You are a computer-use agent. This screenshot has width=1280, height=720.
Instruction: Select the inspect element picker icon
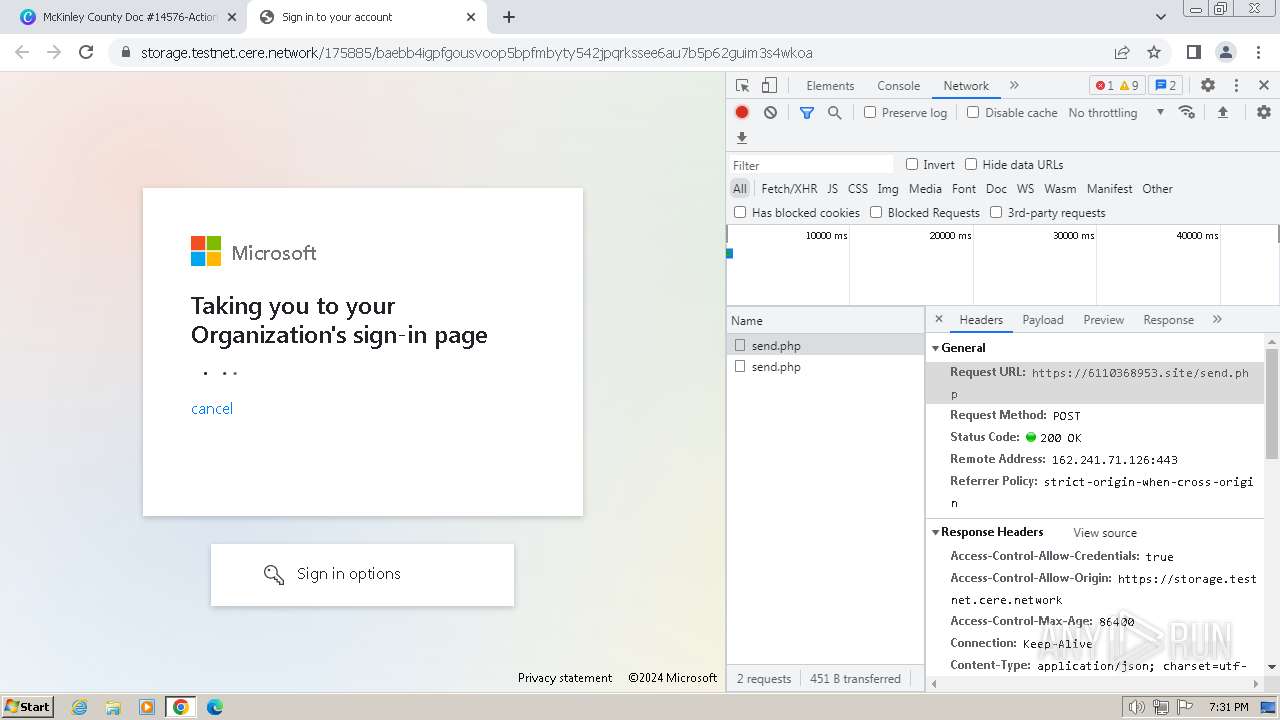pos(742,86)
